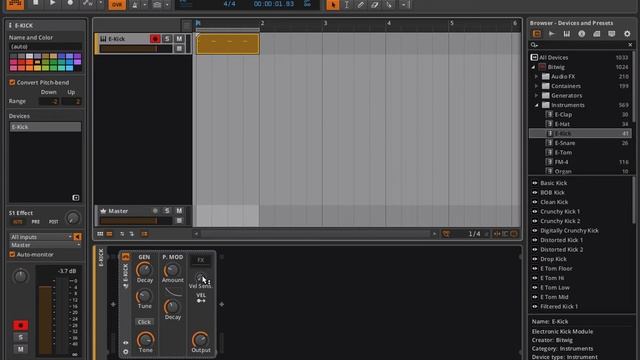The width and height of the screenshot is (640, 360).
Task: Click the inspector Solo button
Action: pyautogui.click(x=20, y=337)
